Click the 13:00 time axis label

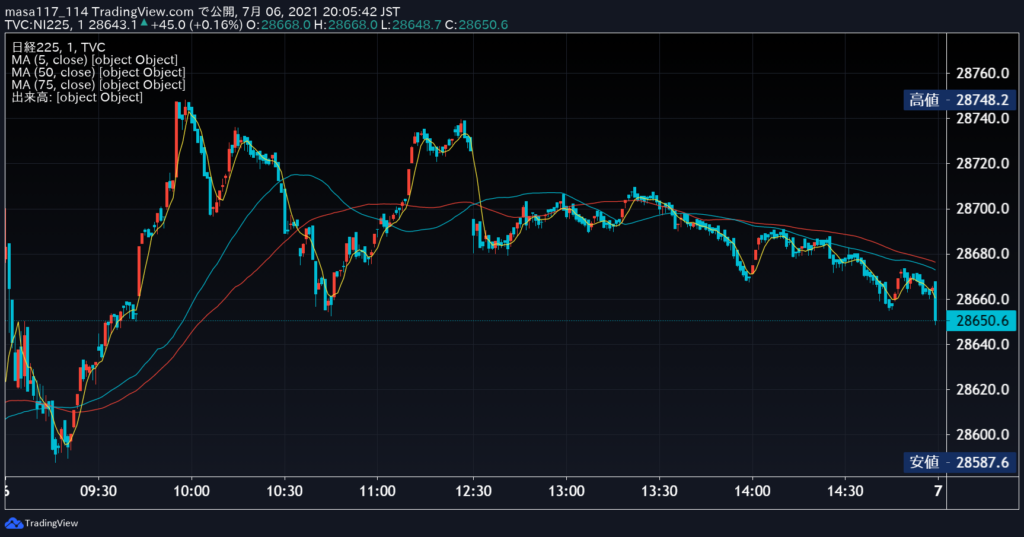point(566,491)
